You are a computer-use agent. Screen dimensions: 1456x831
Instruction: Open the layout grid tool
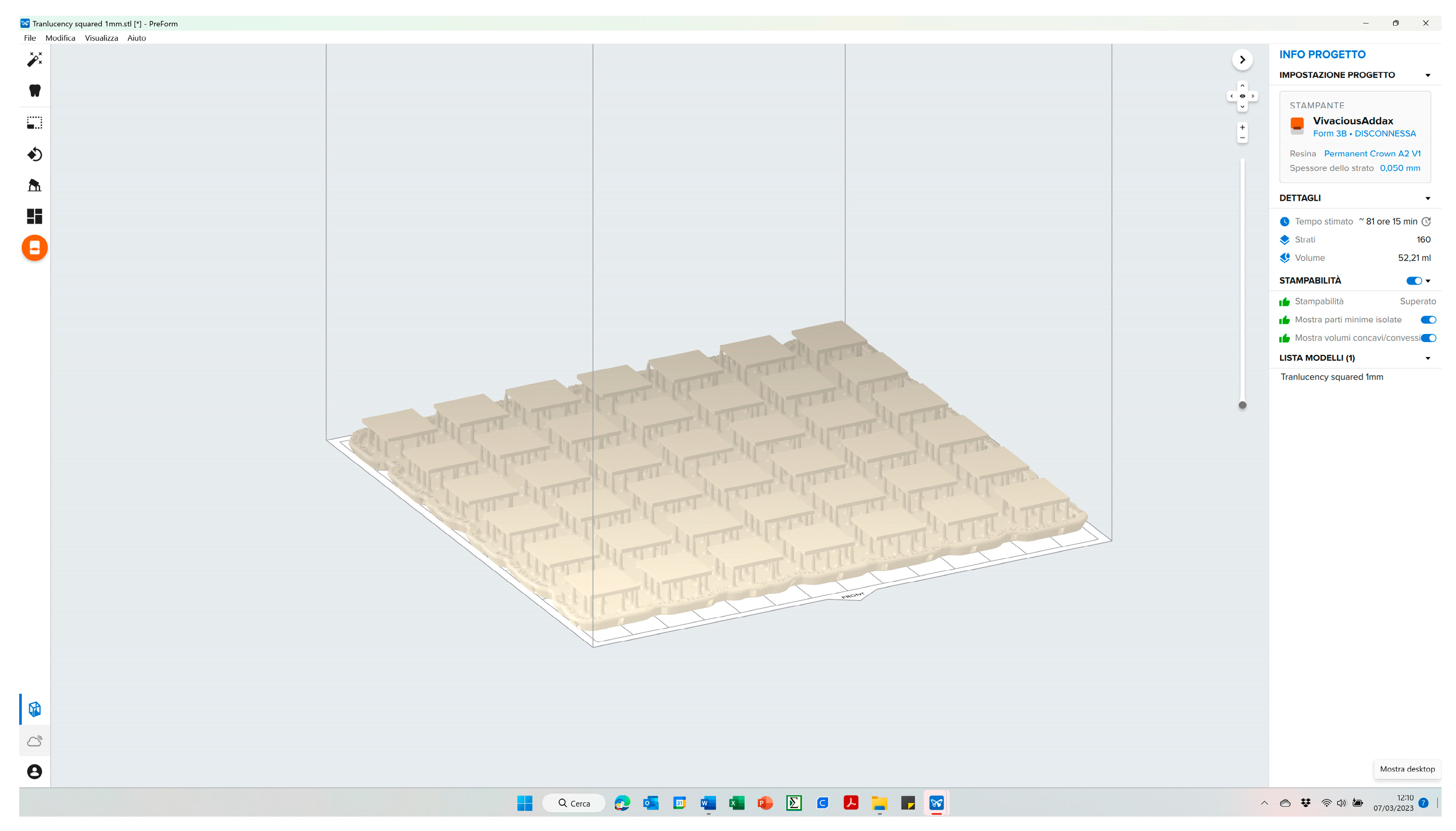pyautogui.click(x=34, y=216)
